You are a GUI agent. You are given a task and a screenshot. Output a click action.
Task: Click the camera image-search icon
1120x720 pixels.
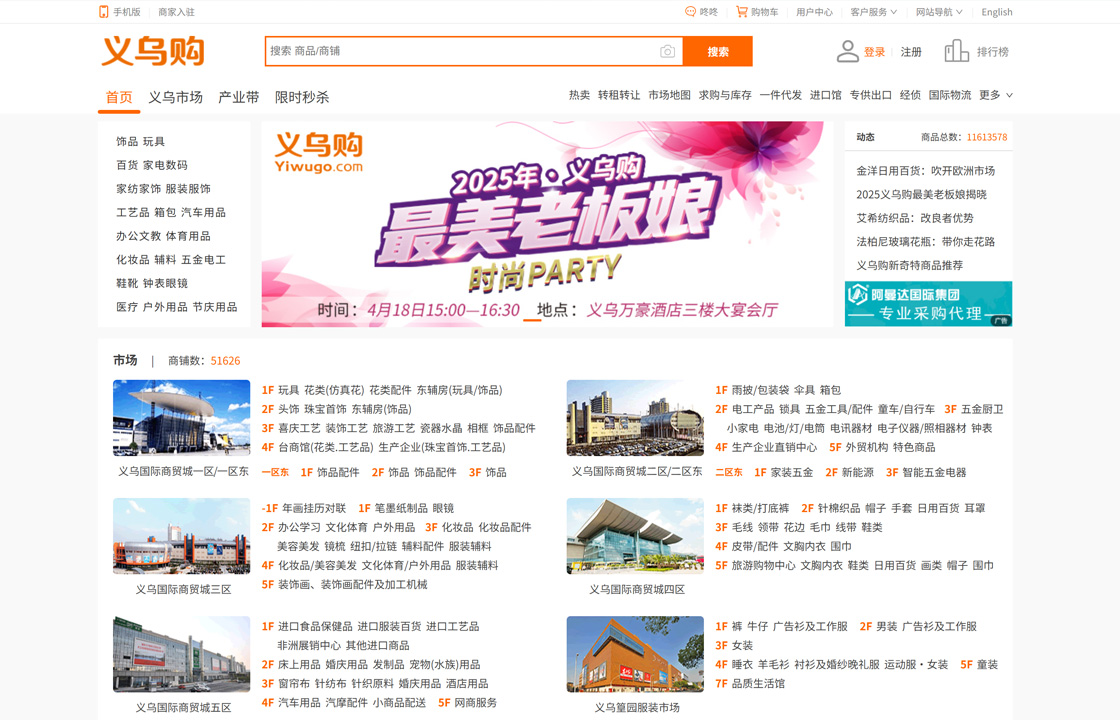click(667, 51)
